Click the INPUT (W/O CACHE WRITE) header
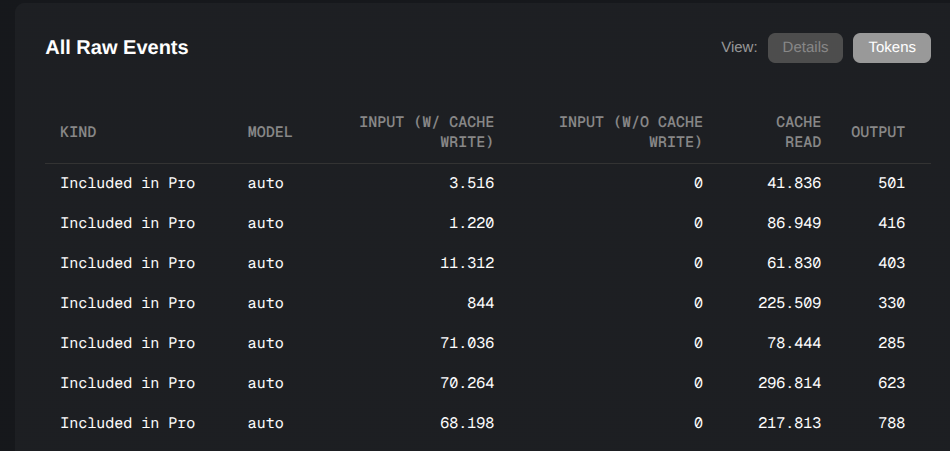 click(x=631, y=132)
